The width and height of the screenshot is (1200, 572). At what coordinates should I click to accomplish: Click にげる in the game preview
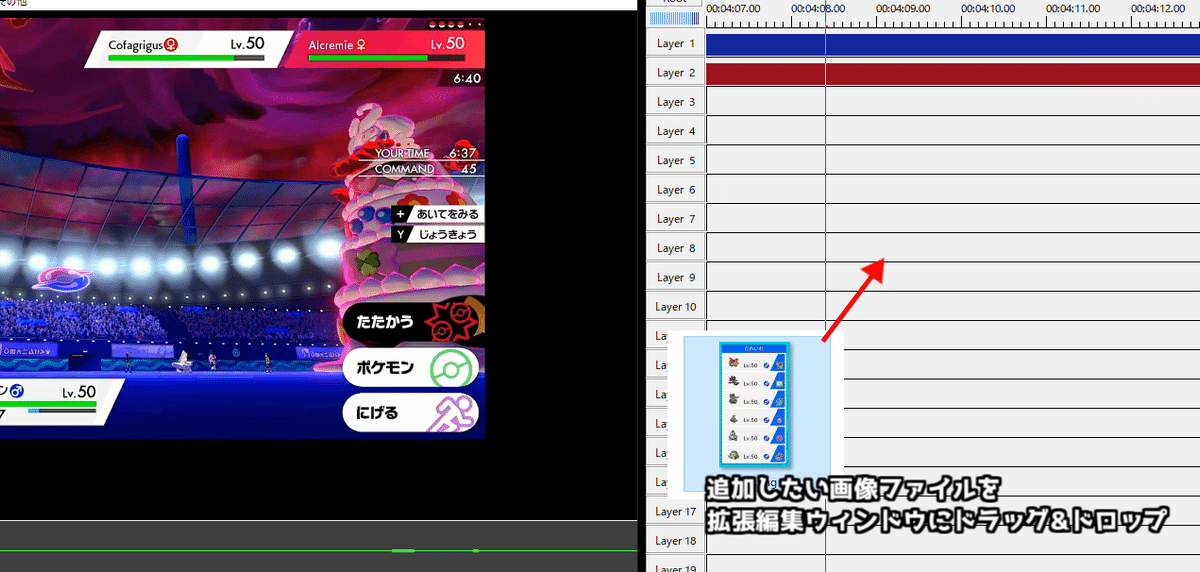[411, 413]
